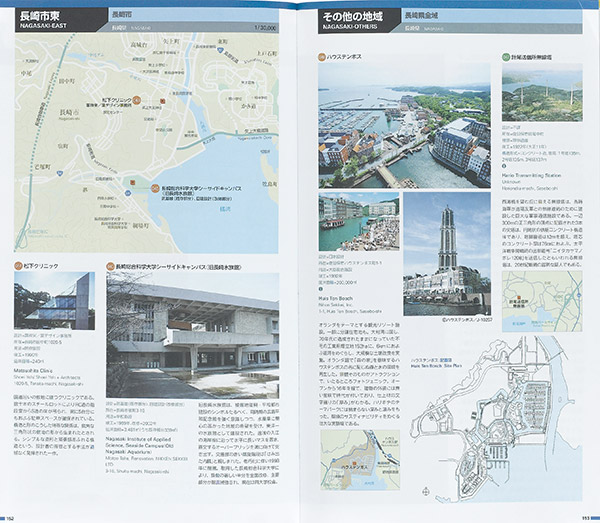
Task: Click page number 152
Action: click(10, 519)
